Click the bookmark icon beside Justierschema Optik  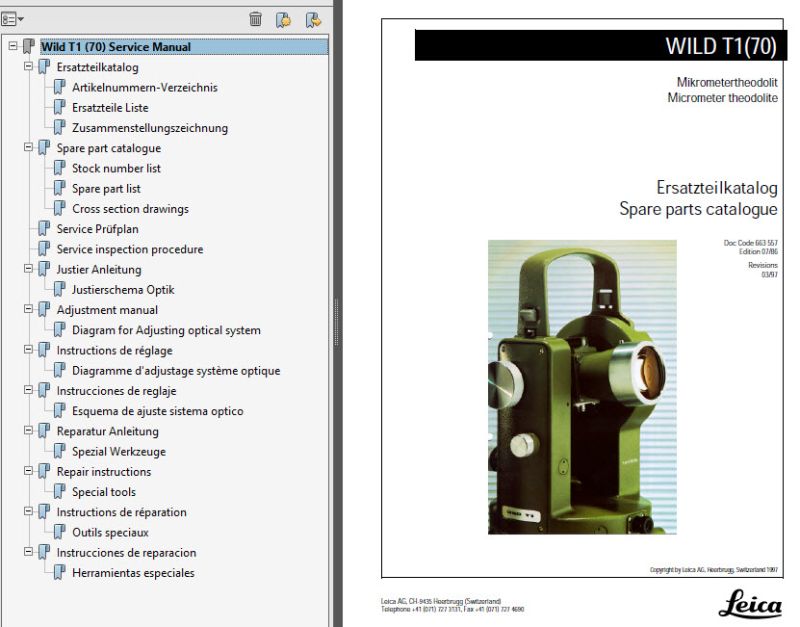(60, 289)
